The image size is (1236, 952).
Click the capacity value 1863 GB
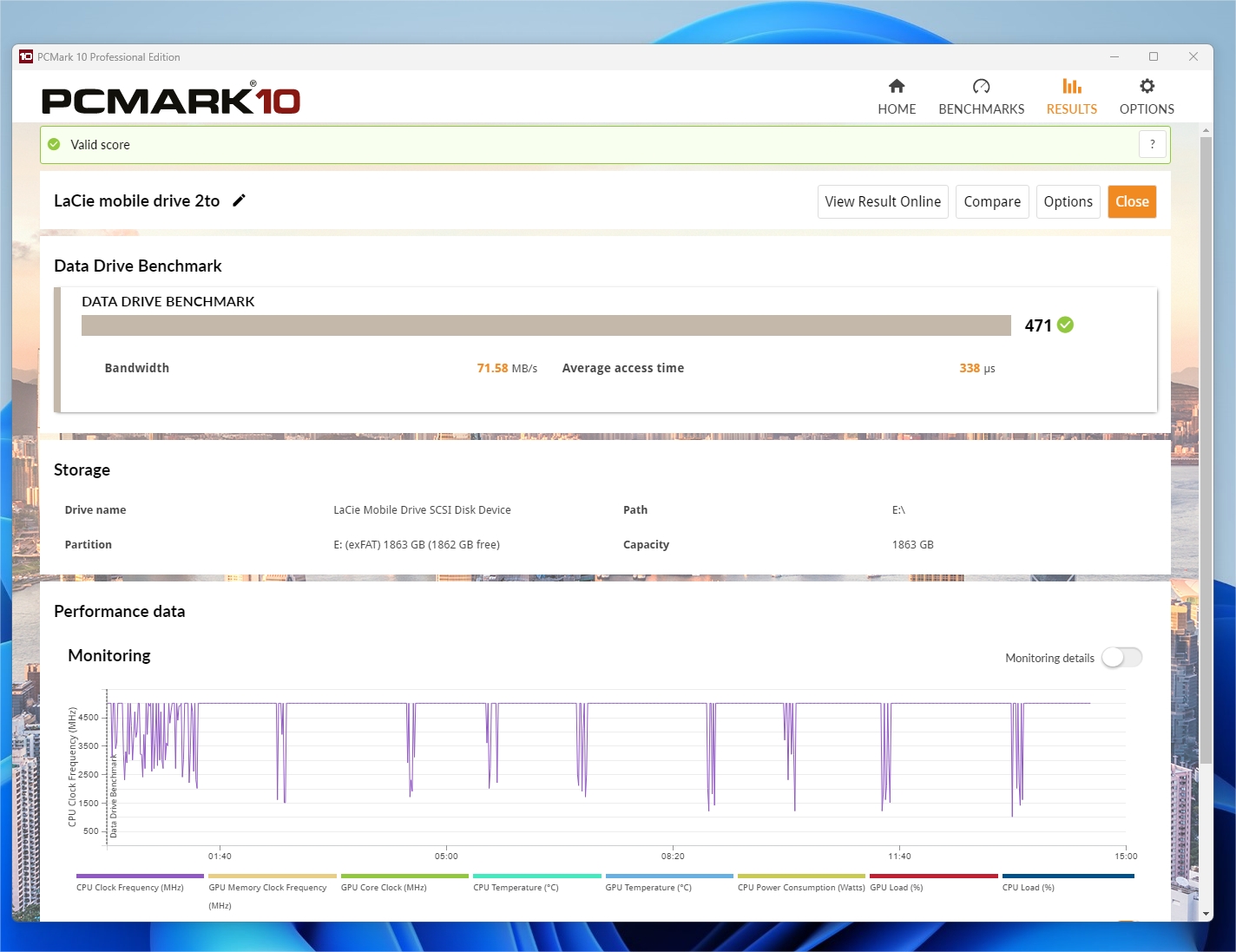click(912, 544)
